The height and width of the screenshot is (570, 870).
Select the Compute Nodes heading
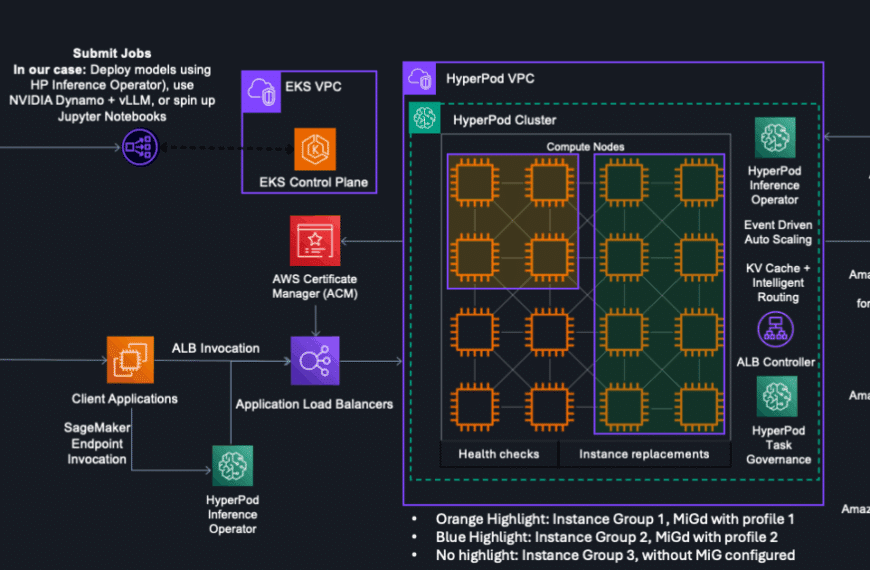[x=585, y=147]
